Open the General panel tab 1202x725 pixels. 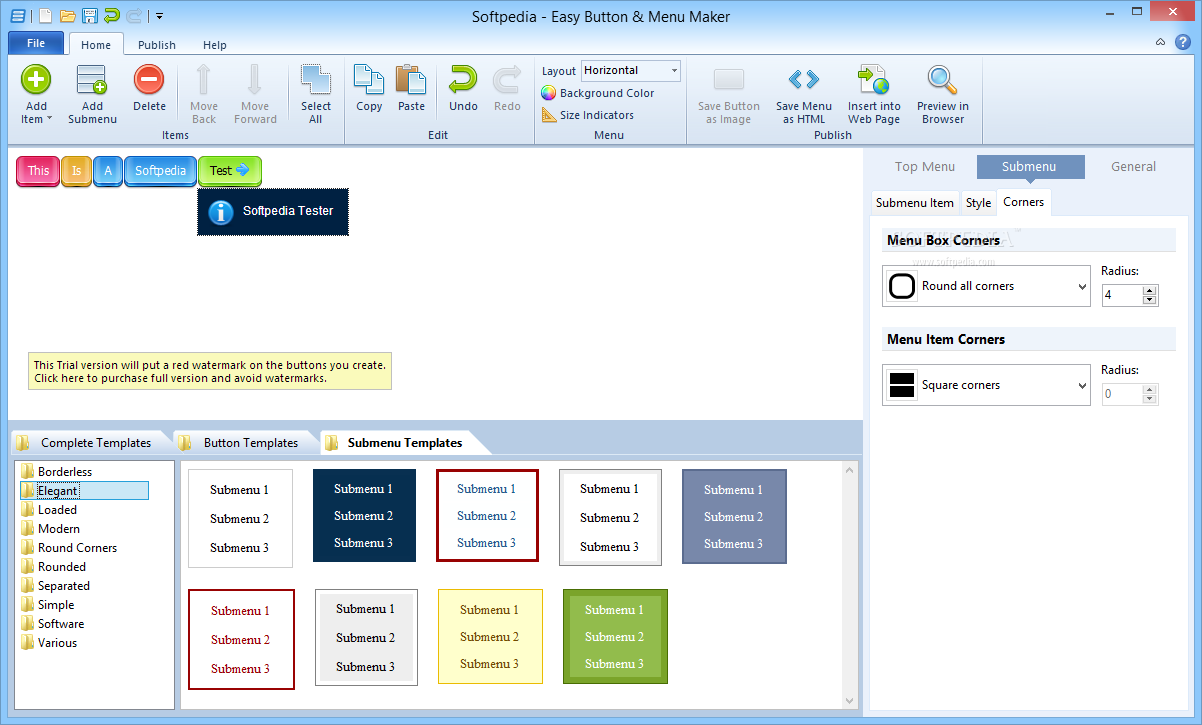1133,167
